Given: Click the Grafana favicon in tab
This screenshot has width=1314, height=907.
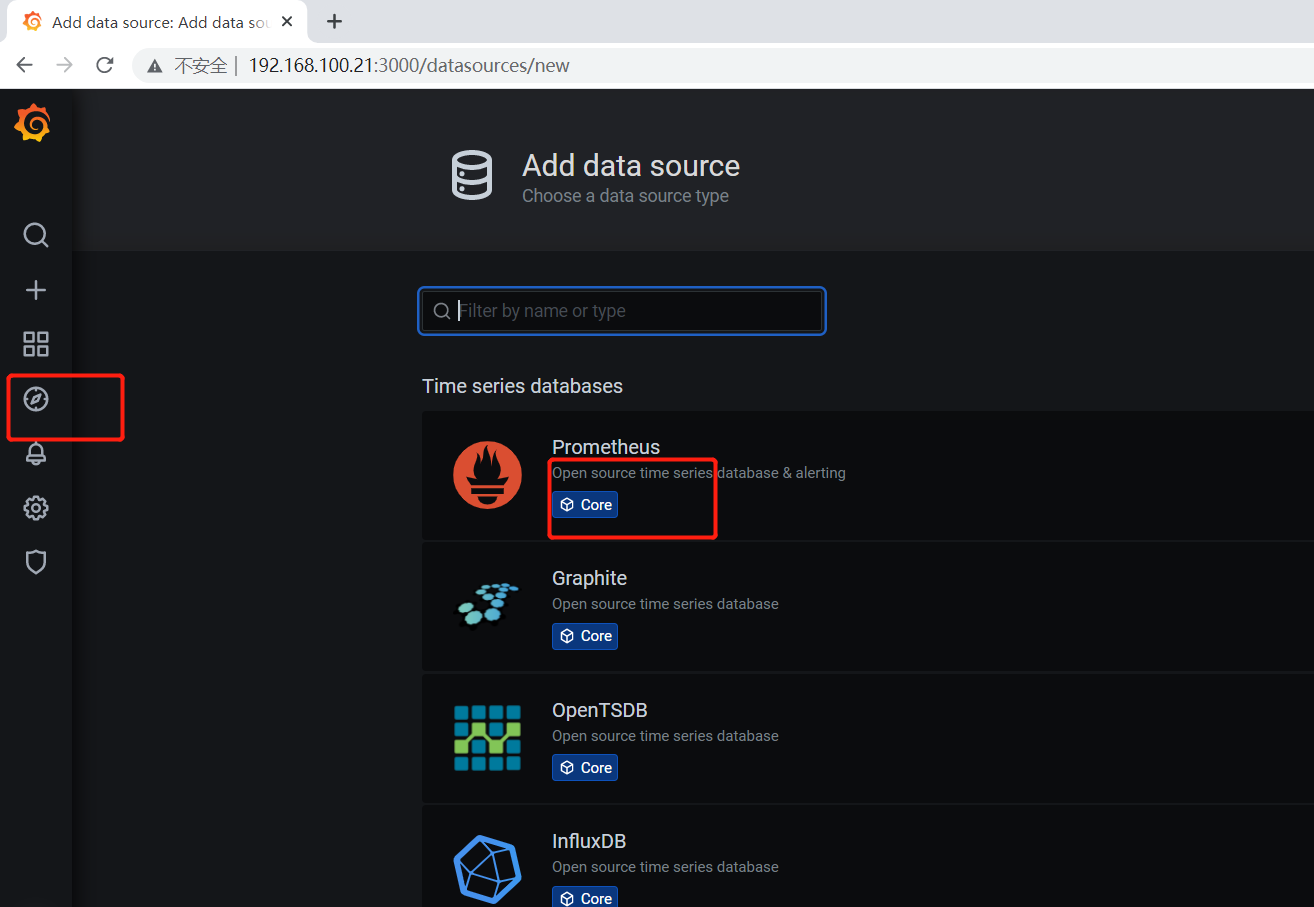Looking at the screenshot, I should (x=32, y=22).
